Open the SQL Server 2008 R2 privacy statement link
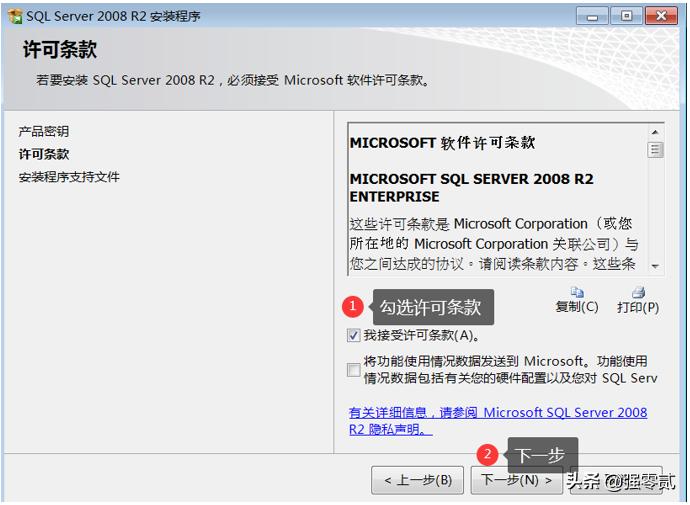 (x=498, y=421)
